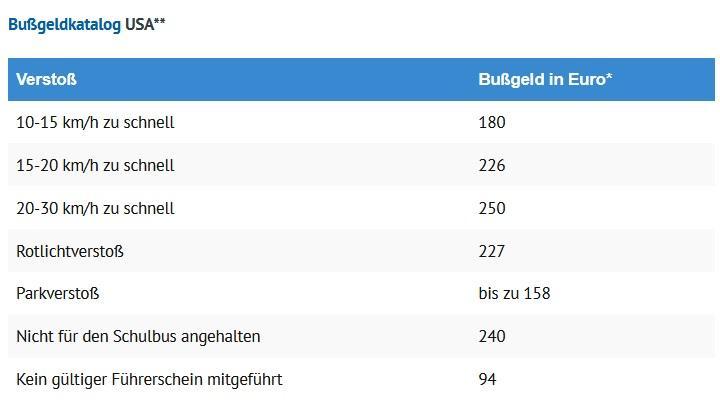Click the fine amount 240
This screenshot has width=720, height=411.
pyautogui.click(x=492, y=336)
